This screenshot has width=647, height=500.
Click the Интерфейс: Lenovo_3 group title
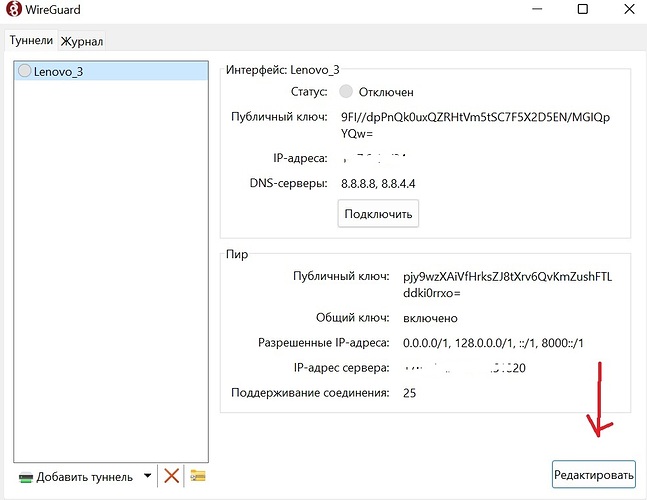click(282, 70)
